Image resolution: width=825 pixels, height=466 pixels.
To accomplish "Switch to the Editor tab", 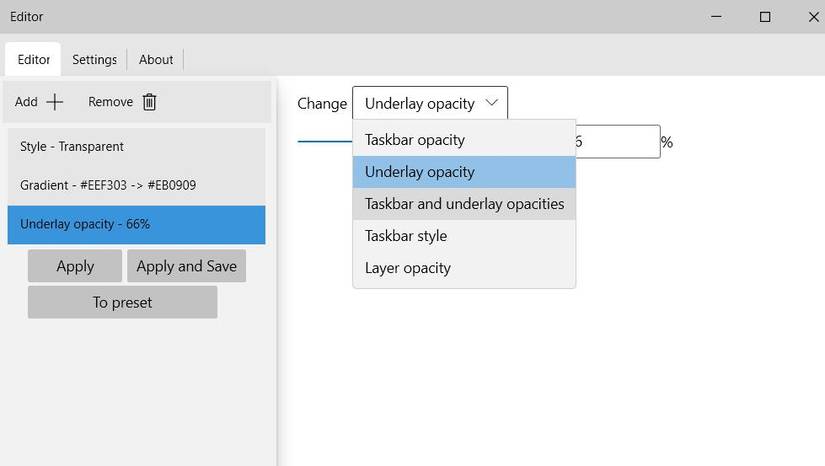I will [34, 60].
